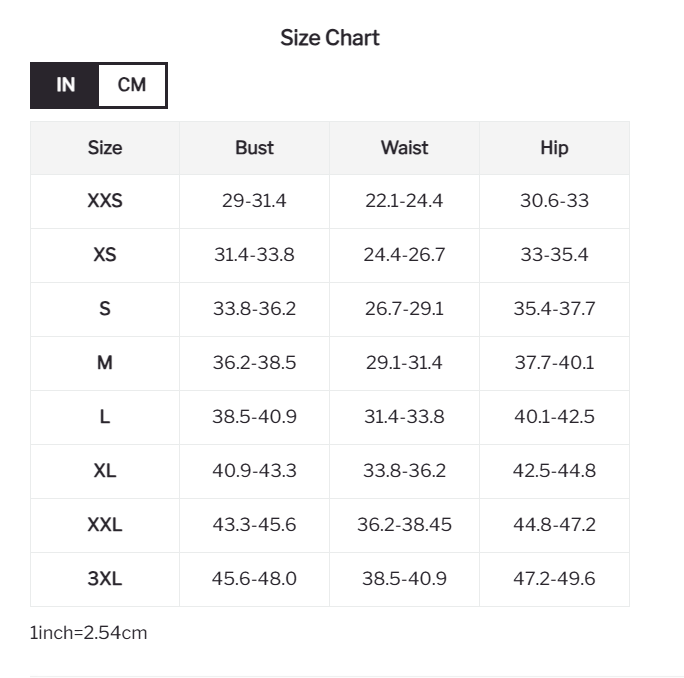Click the Bust column header
The image size is (684, 678).
(254, 148)
